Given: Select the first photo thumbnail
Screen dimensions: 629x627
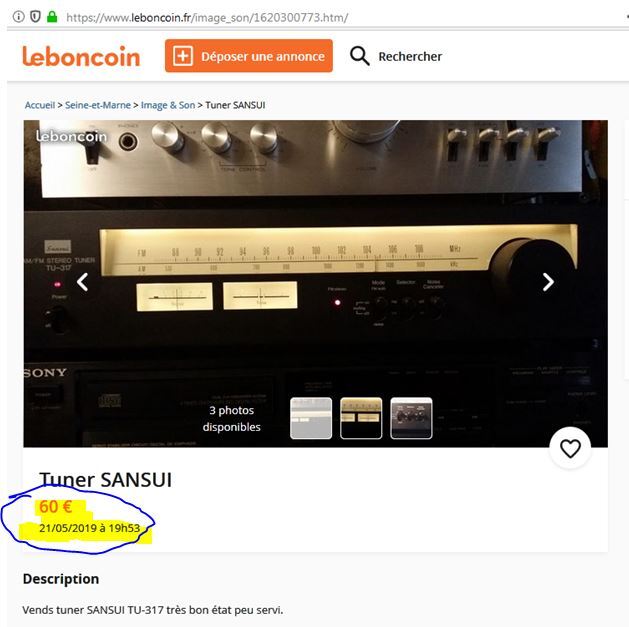Looking at the screenshot, I should pos(311,418).
